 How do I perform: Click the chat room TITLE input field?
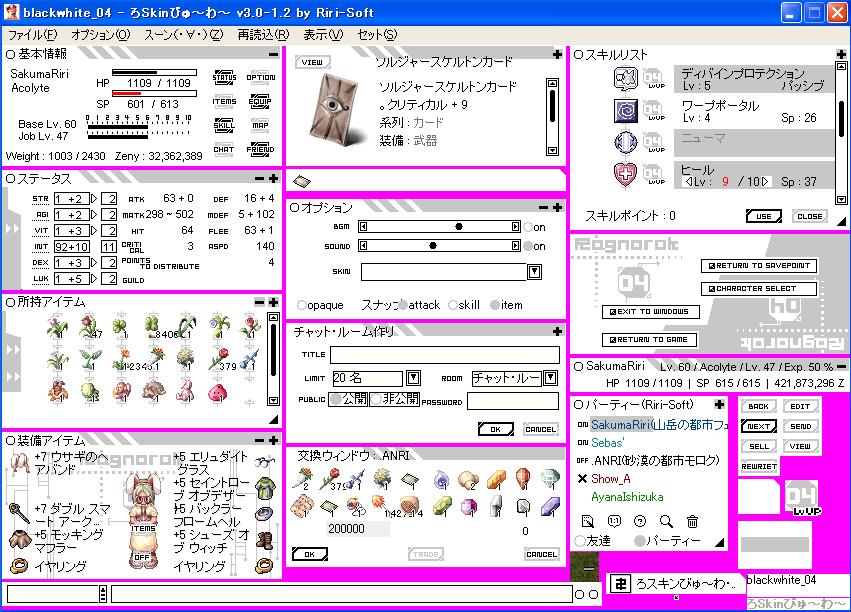444,355
